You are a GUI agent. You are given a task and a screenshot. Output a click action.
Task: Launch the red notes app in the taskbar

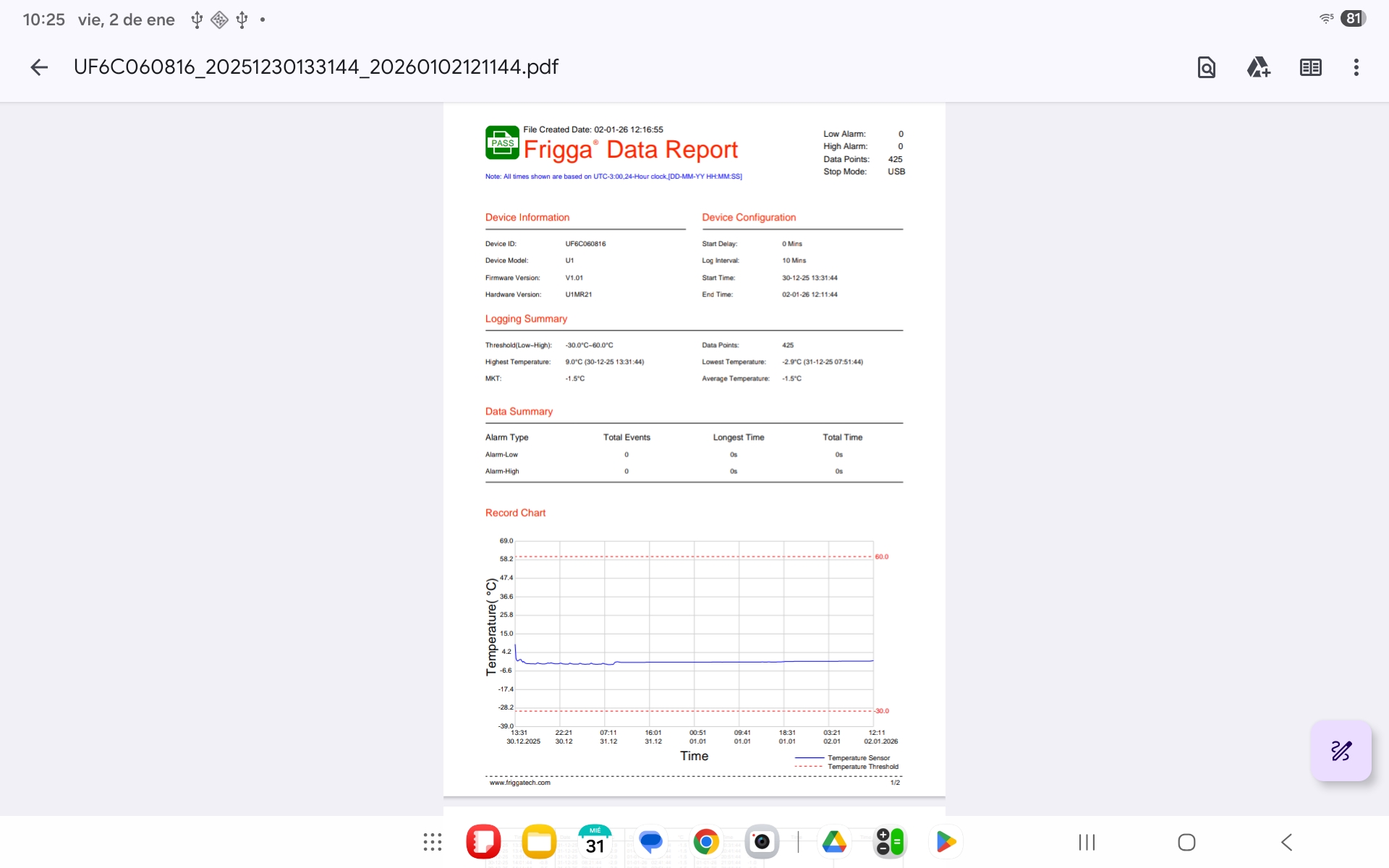pyautogui.click(x=483, y=842)
